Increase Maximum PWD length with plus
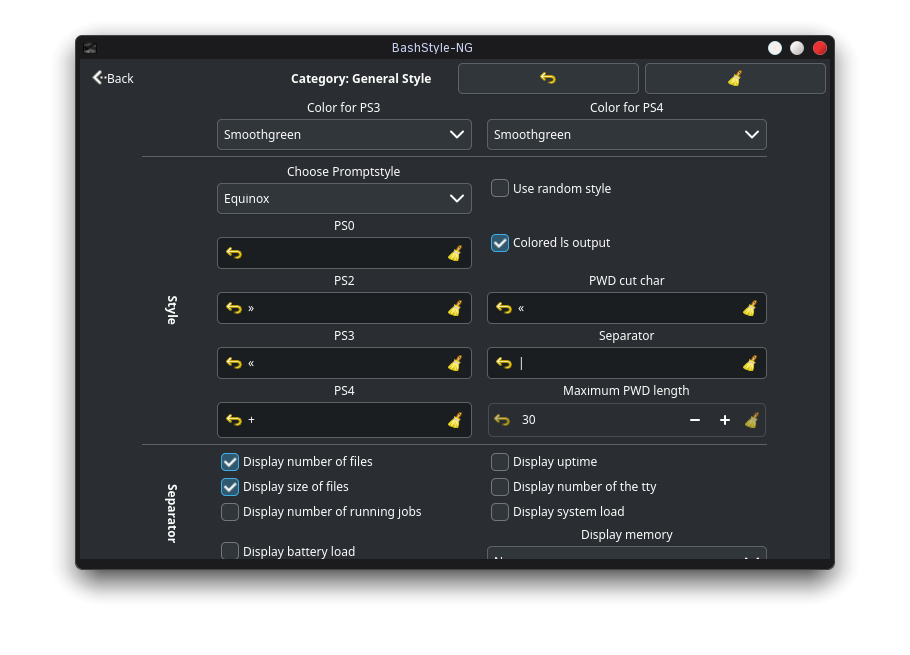 tap(725, 420)
